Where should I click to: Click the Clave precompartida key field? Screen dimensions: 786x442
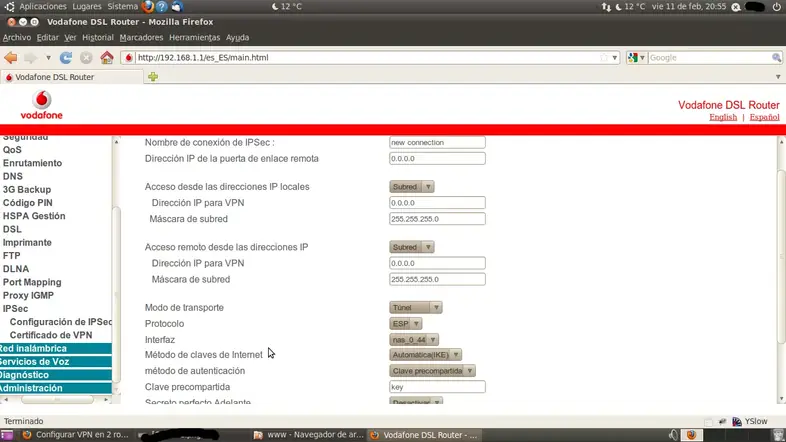437,387
